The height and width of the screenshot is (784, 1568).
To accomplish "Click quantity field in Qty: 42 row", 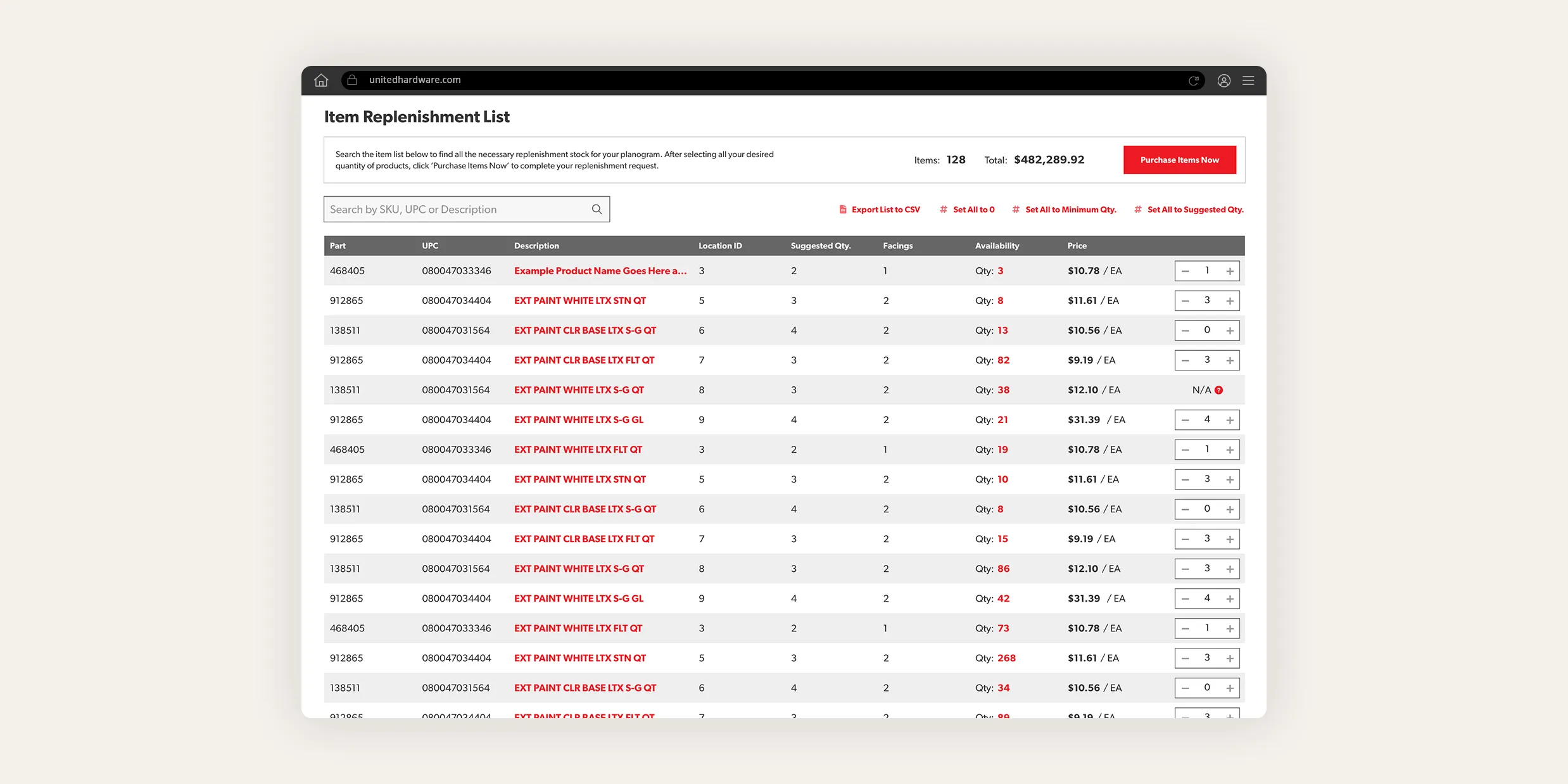I will [1207, 598].
